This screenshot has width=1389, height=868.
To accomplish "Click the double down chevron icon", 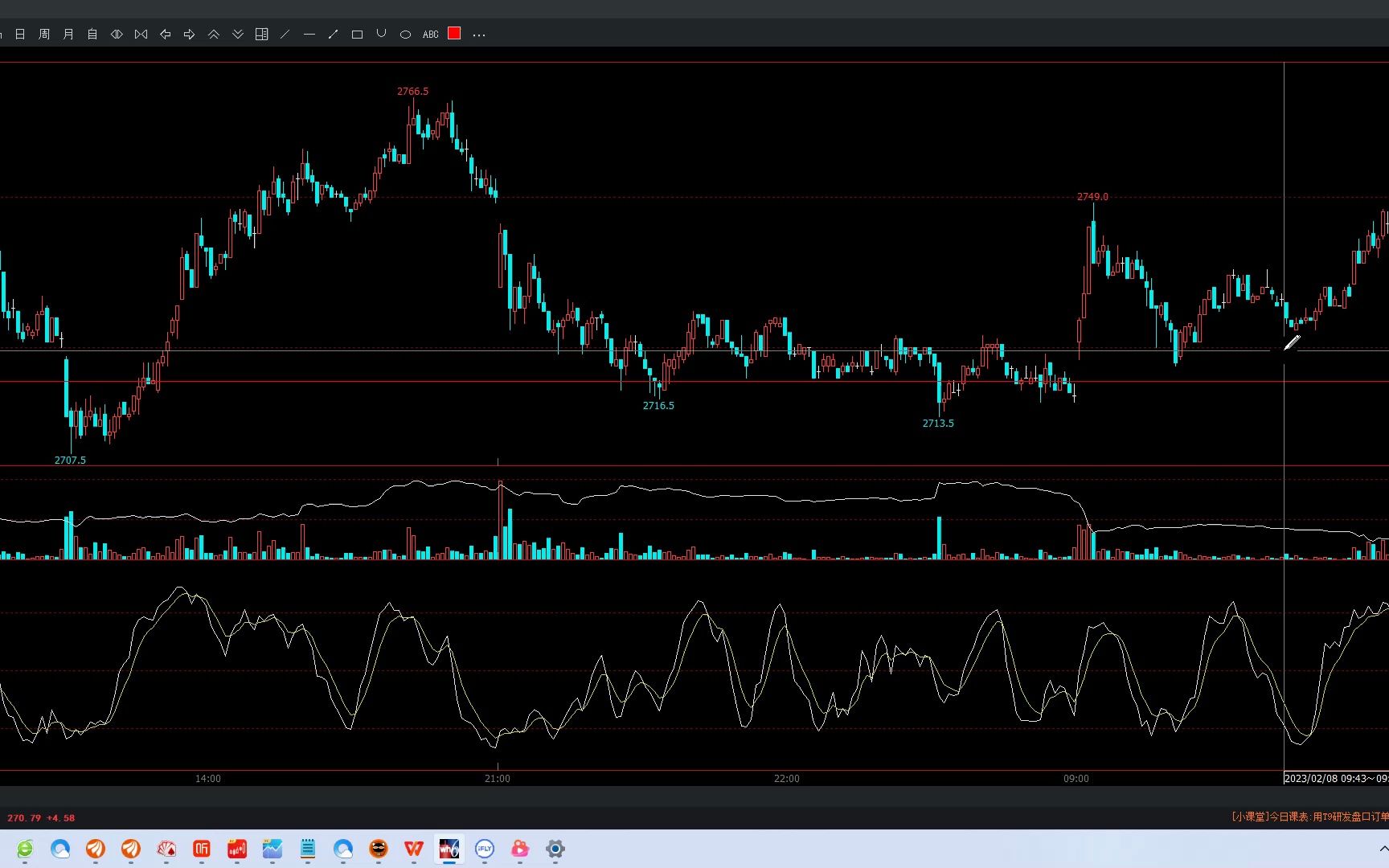I will (x=238, y=35).
